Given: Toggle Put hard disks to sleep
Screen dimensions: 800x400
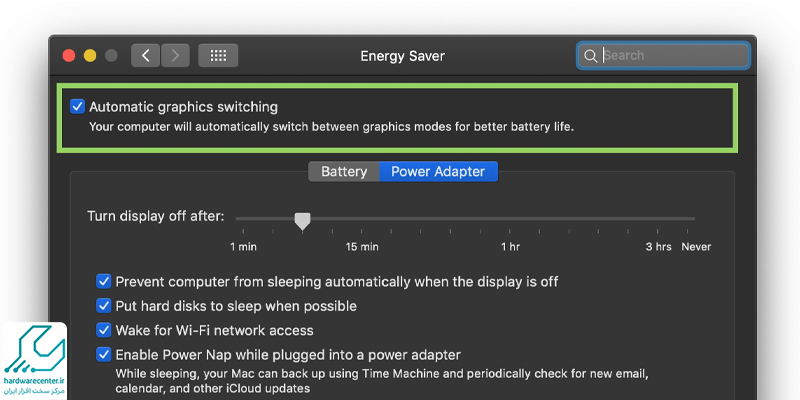Looking at the screenshot, I should [x=103, y=306].
